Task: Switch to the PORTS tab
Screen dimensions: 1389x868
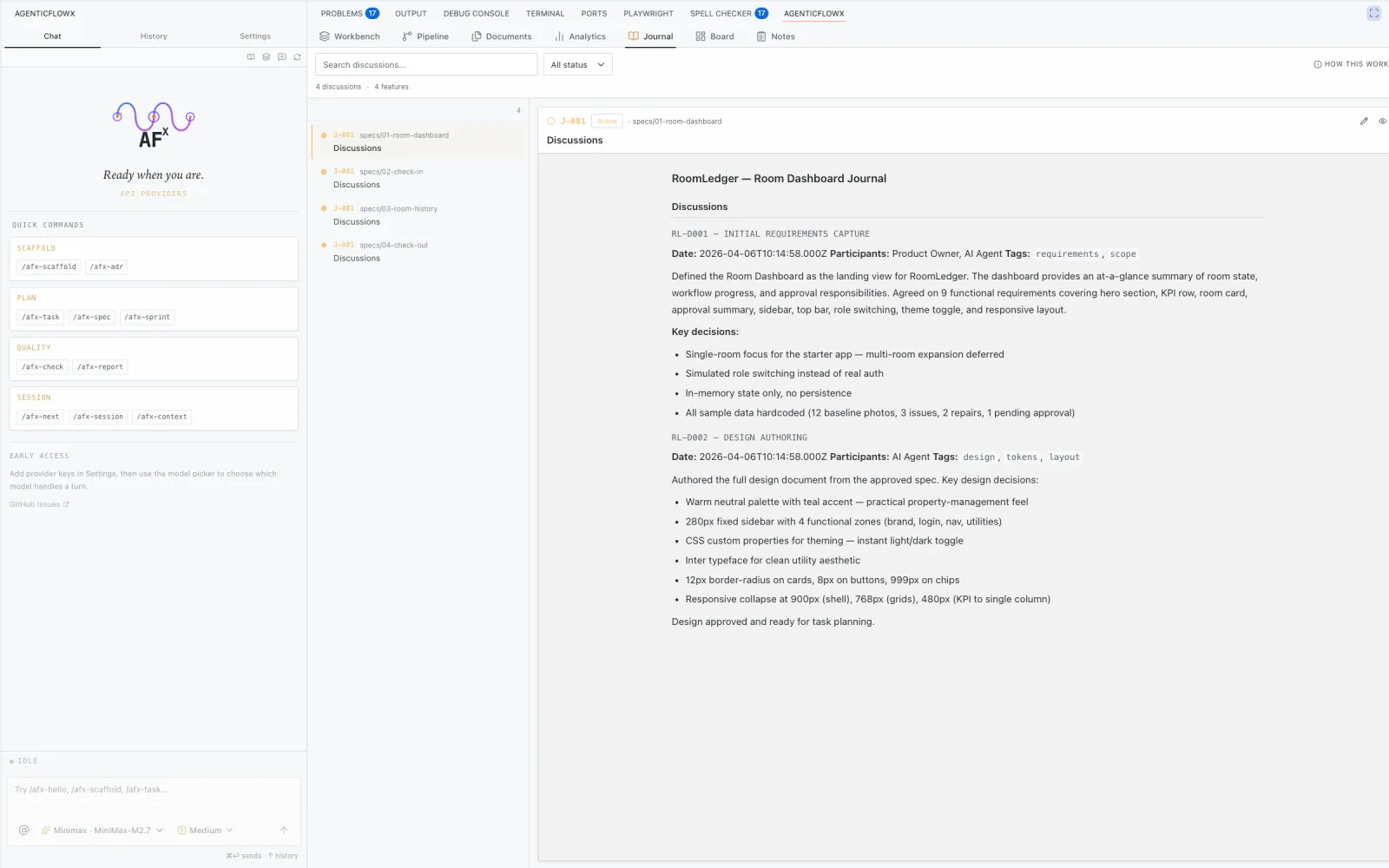Action: [x=594, y=13]
